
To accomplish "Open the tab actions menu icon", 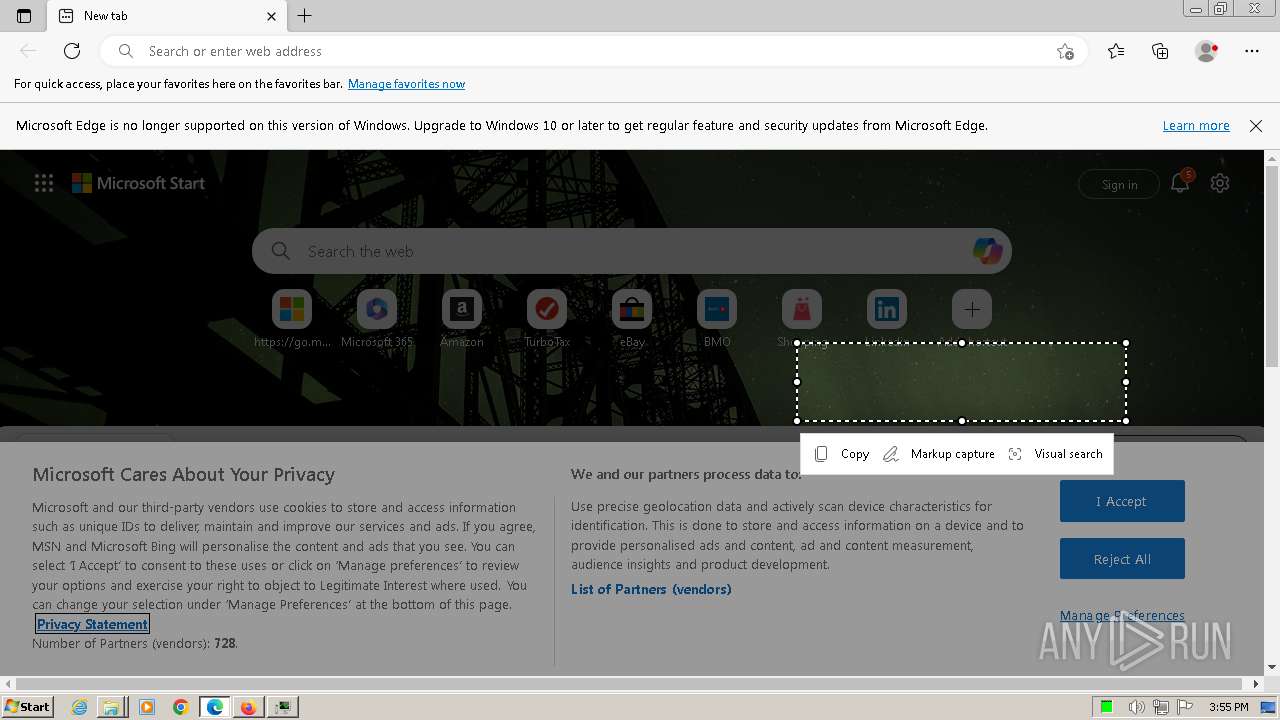I will [x=24, y=15].
